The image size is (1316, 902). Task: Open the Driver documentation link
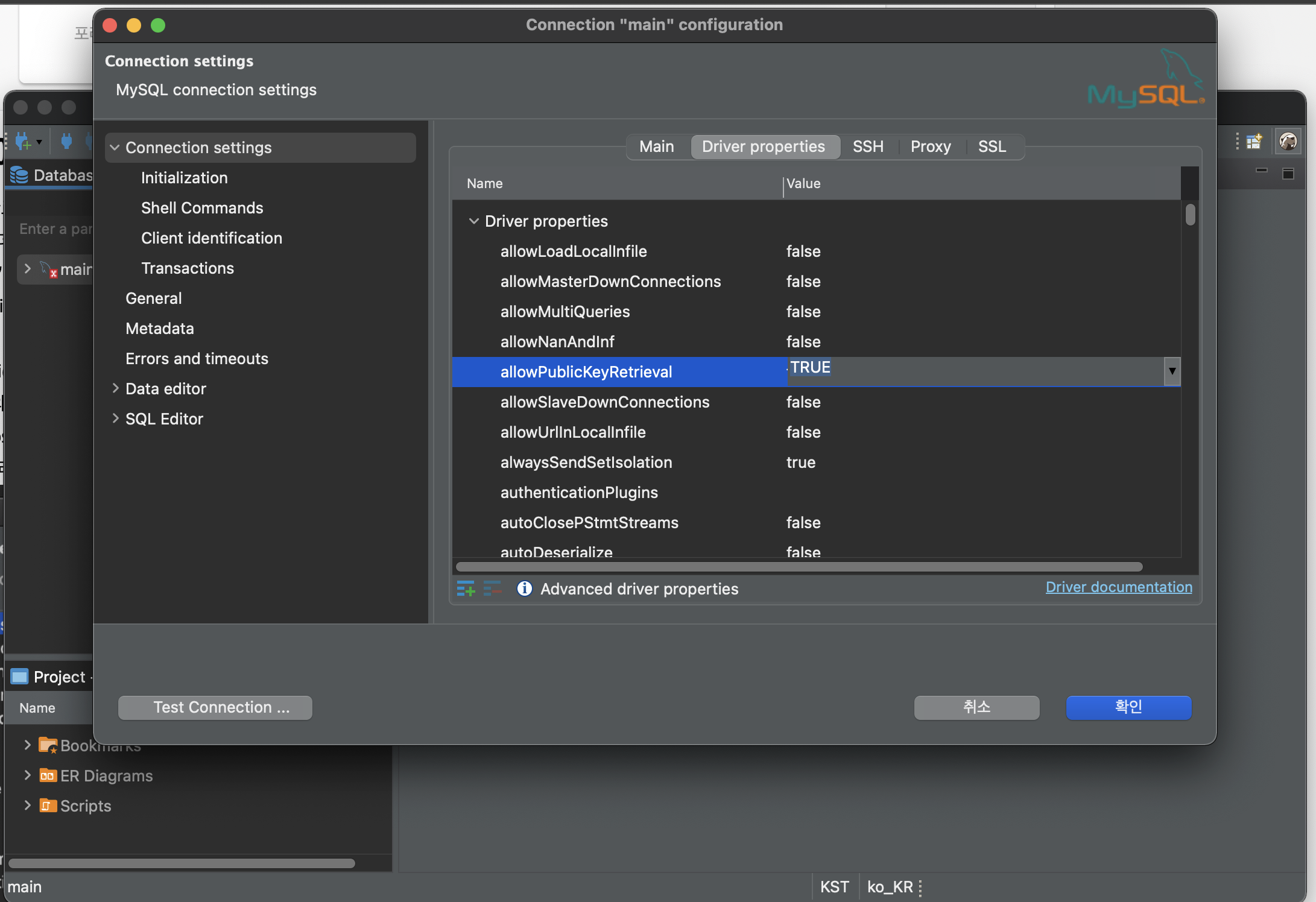[1118, 587]
